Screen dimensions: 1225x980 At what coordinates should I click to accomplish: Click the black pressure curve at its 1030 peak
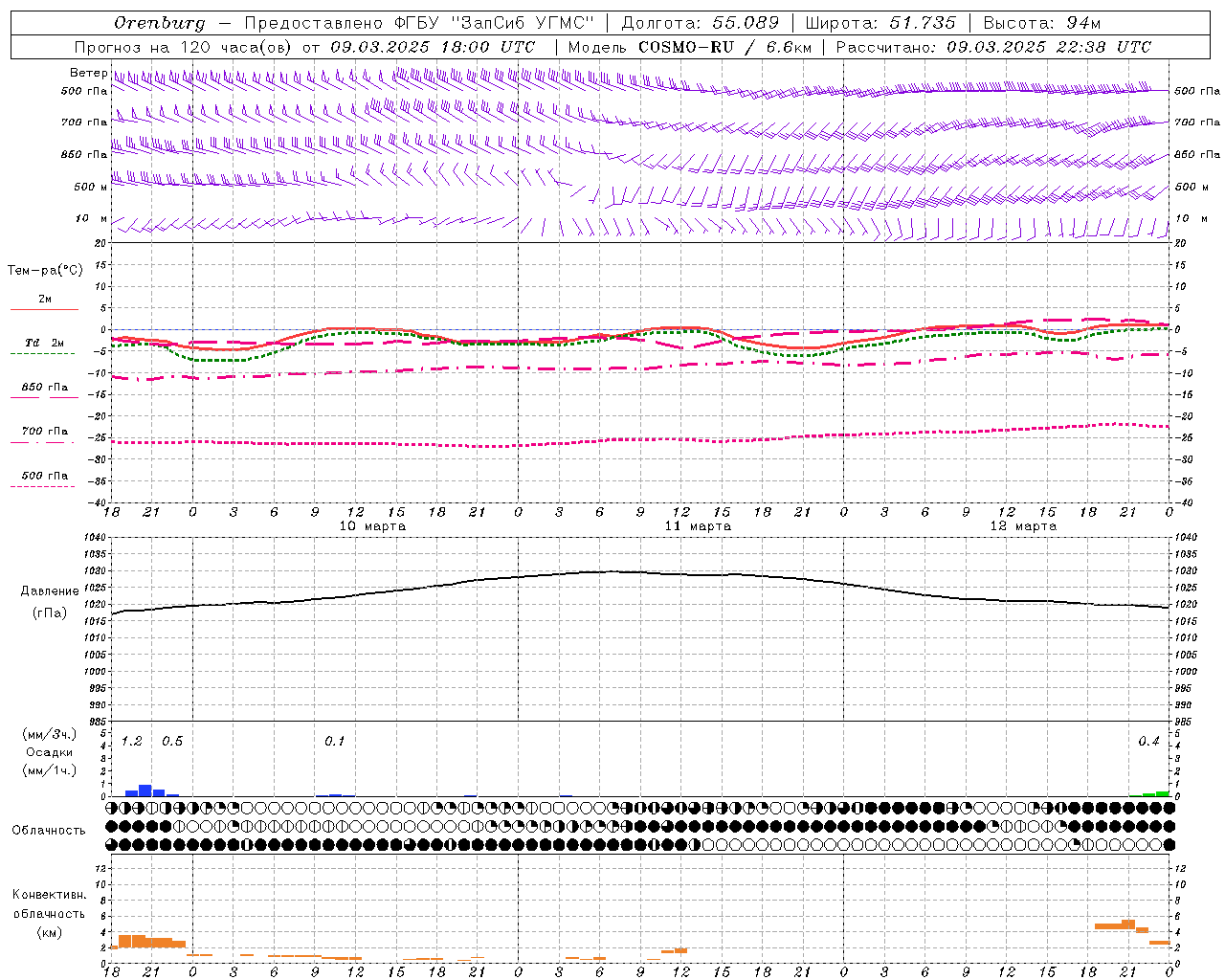coord(612,571)
